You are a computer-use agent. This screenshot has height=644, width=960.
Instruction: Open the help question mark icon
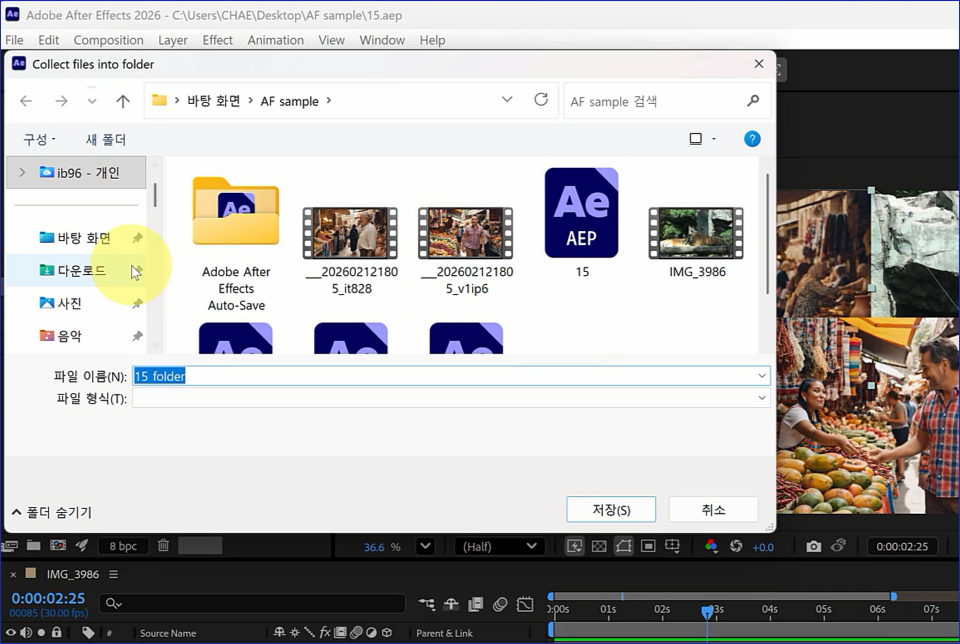click(752, 139)
